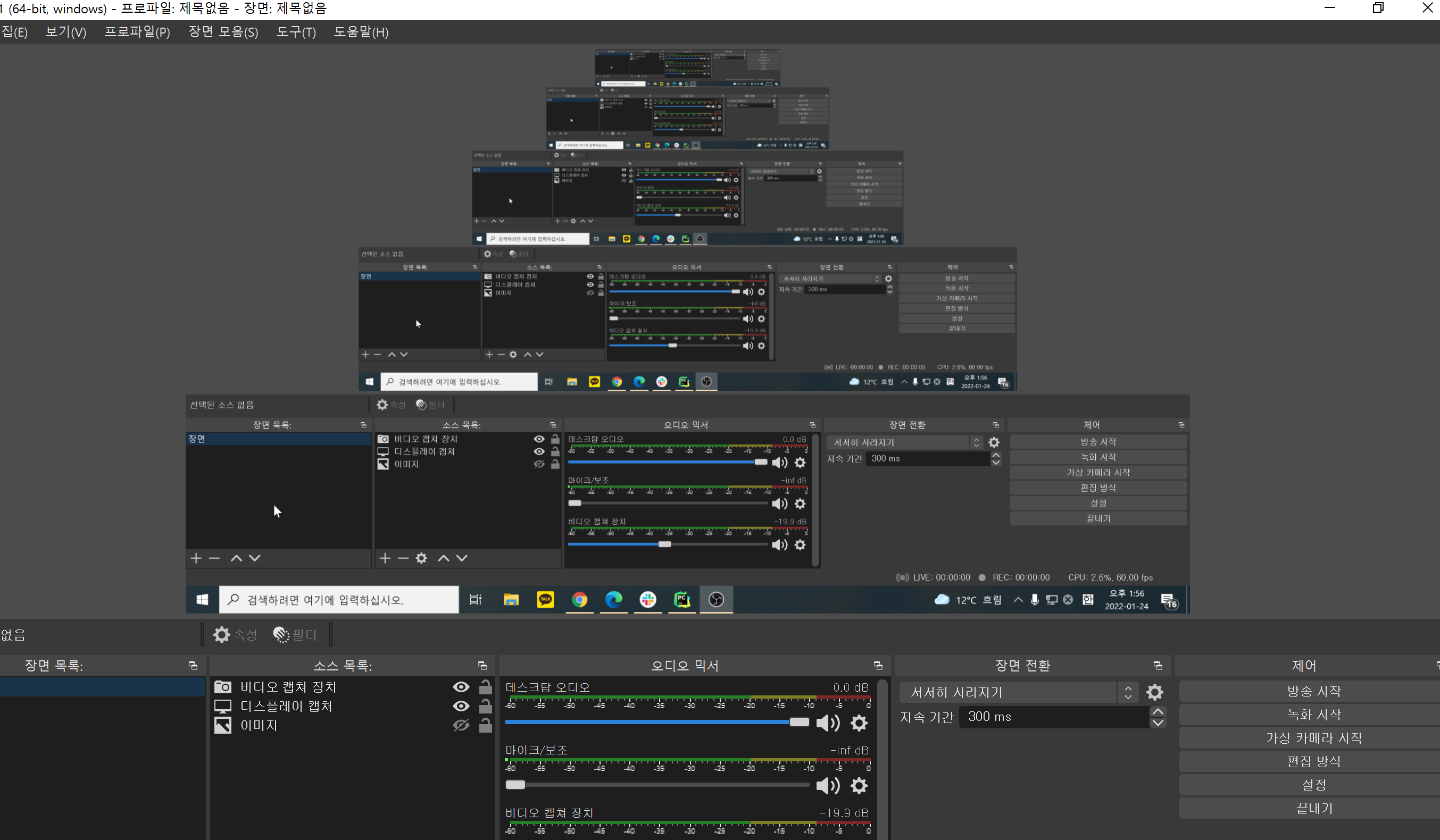The width and height of the screenshot is (1440, 840).
Task: Hide 디스플레이 캡쳐 via the eye in the main sources dock
Action: coord(461,707)
